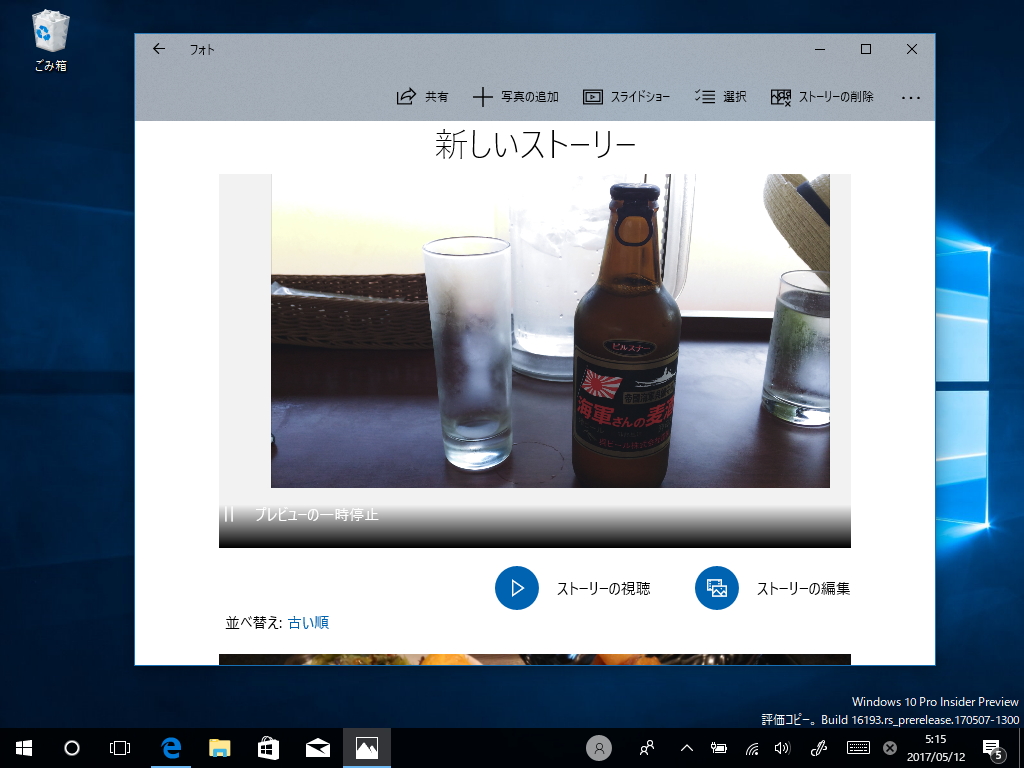The image size is (1024, 768).
Task: Click the Cortana search icon
Action: [x=71, y=747]
